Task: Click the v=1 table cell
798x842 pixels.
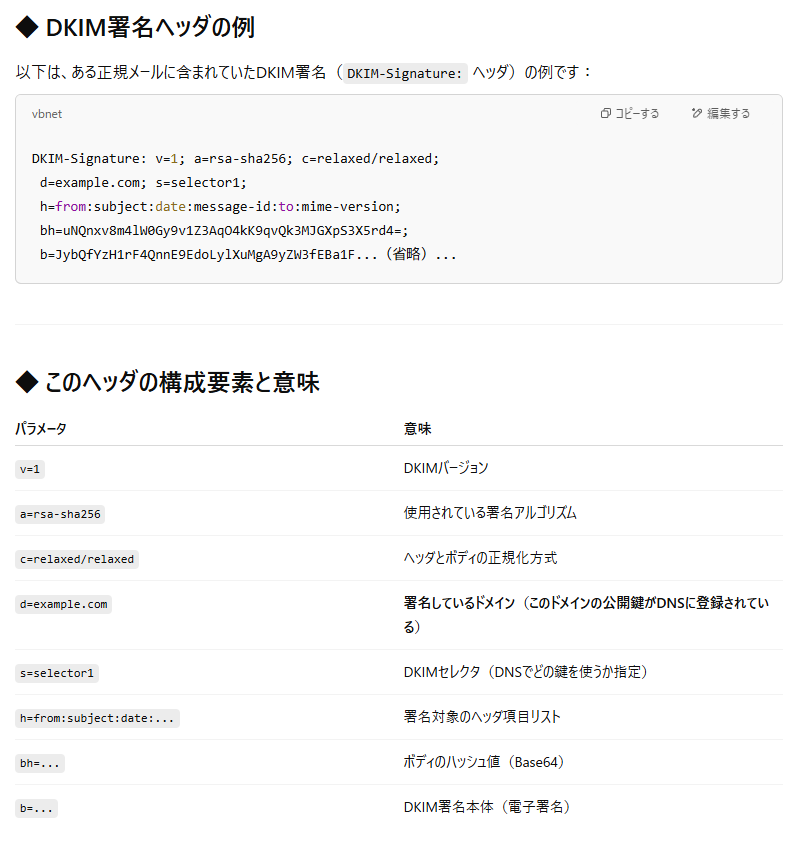Action: tap(30, 469)
